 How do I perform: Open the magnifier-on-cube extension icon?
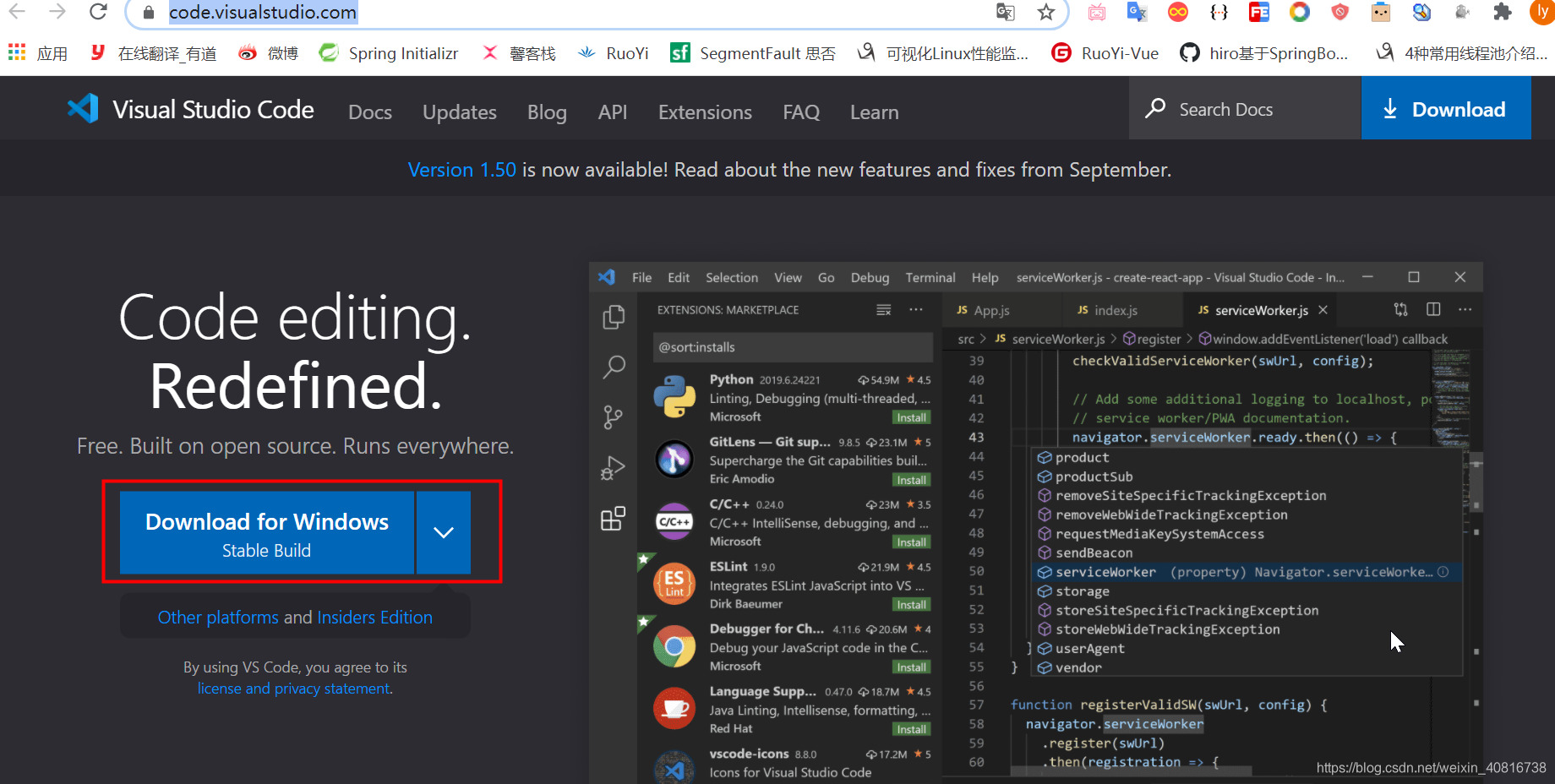click(1421, 12)
